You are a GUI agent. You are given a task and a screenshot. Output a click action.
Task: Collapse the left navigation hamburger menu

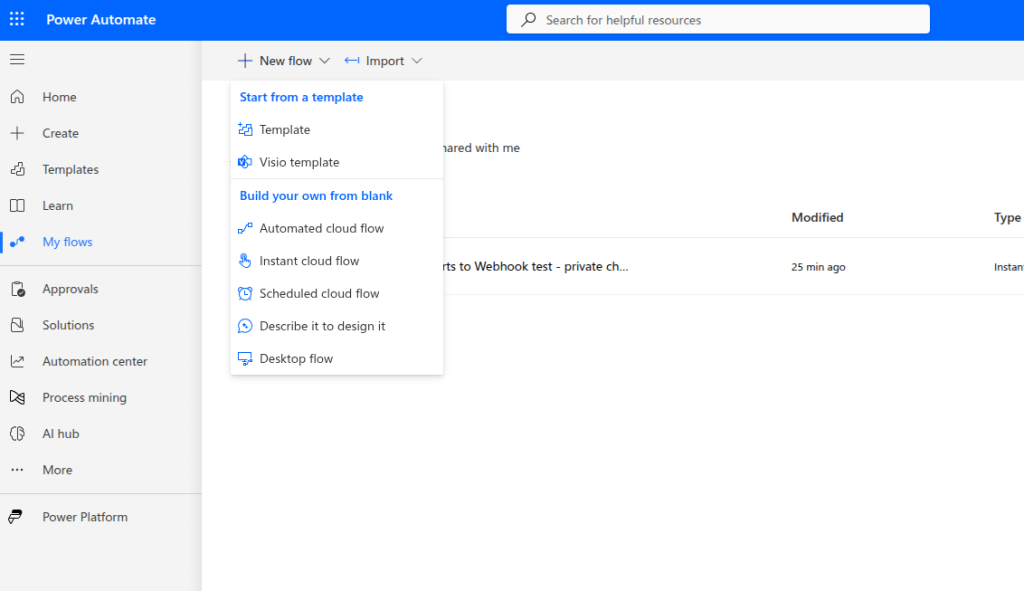(x=17, y=60)
